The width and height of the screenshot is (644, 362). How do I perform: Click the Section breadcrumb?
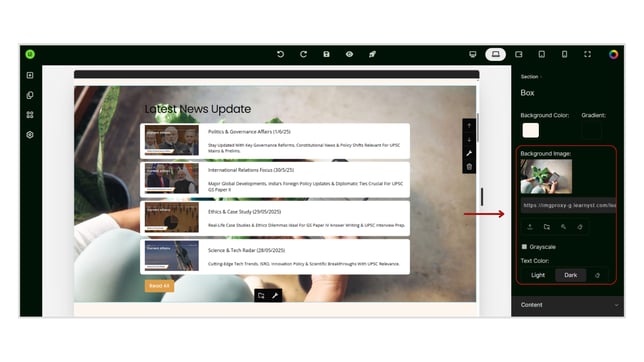pos(529,77)
